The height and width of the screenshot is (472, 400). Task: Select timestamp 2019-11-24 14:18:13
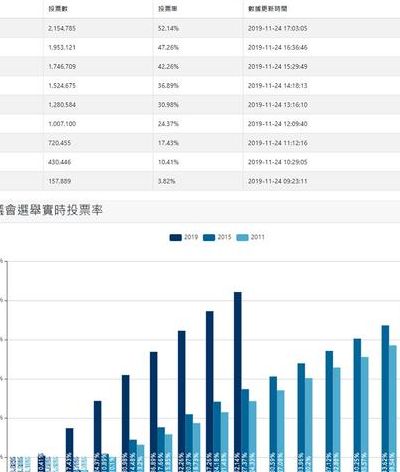tap(277, 86)
